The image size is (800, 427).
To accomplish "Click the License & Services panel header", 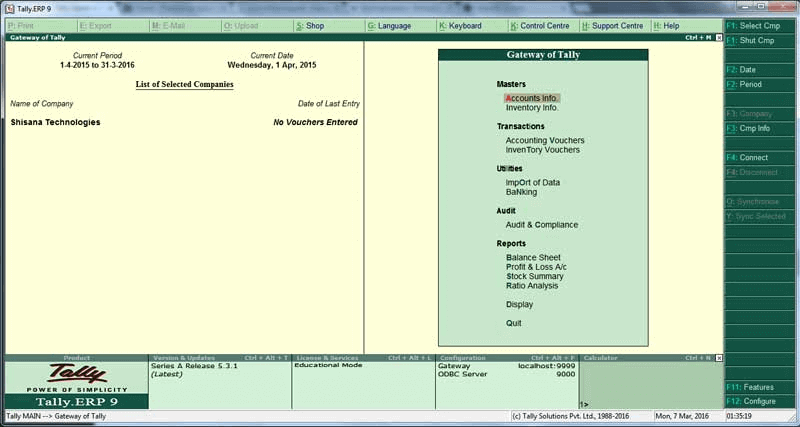I will pos(363,358).
